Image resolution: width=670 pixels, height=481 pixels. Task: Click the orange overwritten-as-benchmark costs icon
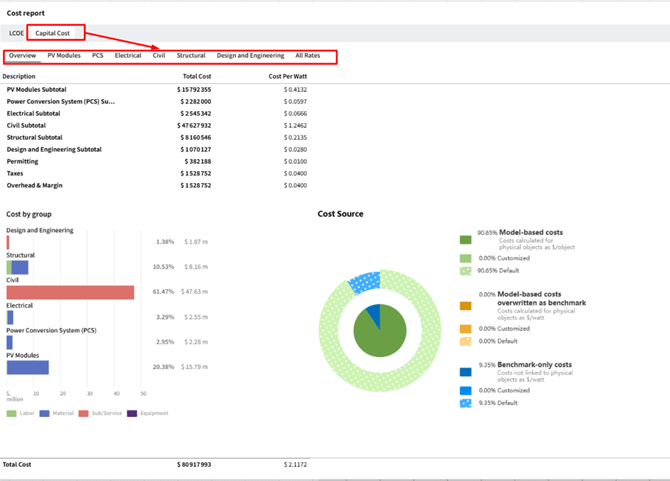465,306
